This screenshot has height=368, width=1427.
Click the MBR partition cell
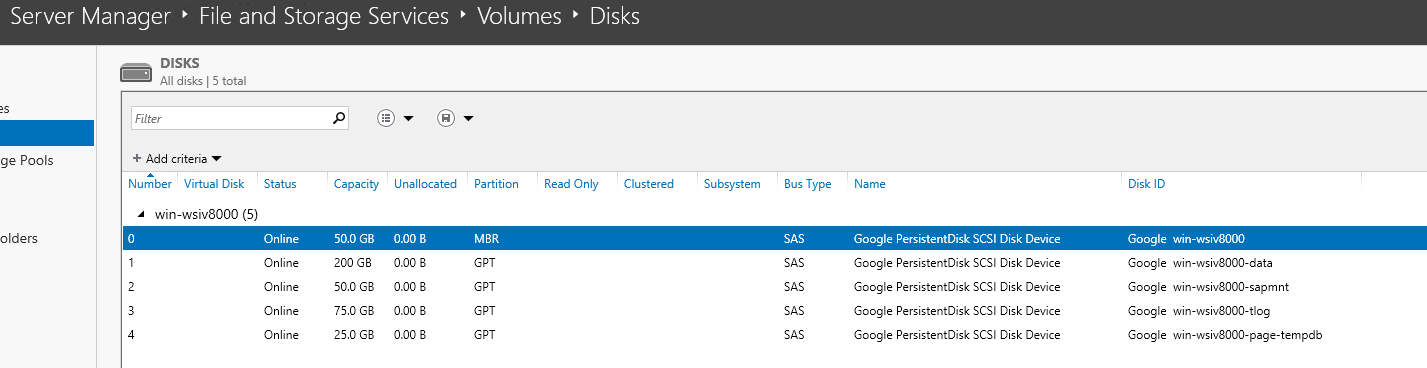click(x=486, y=239)
